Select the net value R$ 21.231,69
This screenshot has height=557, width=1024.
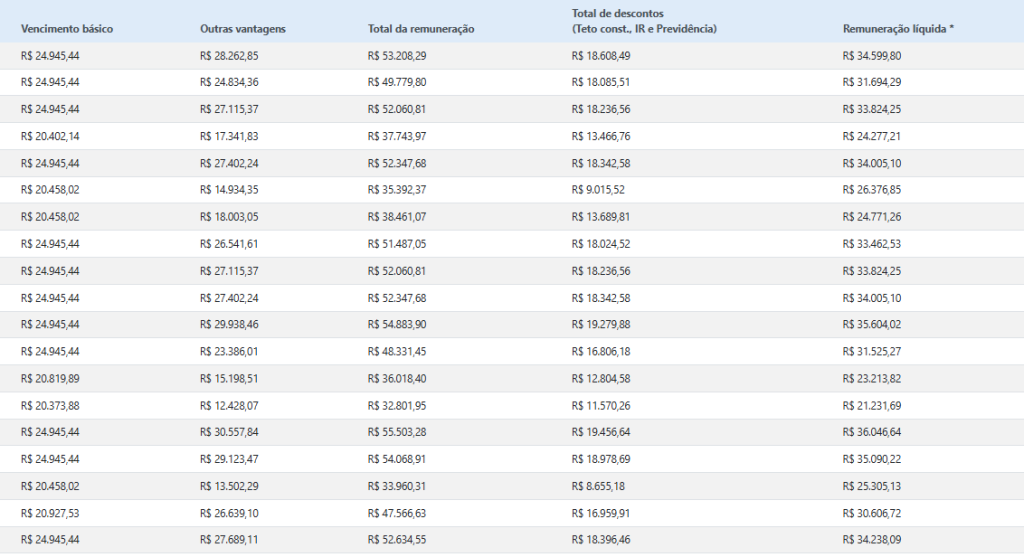pos(872,406)
